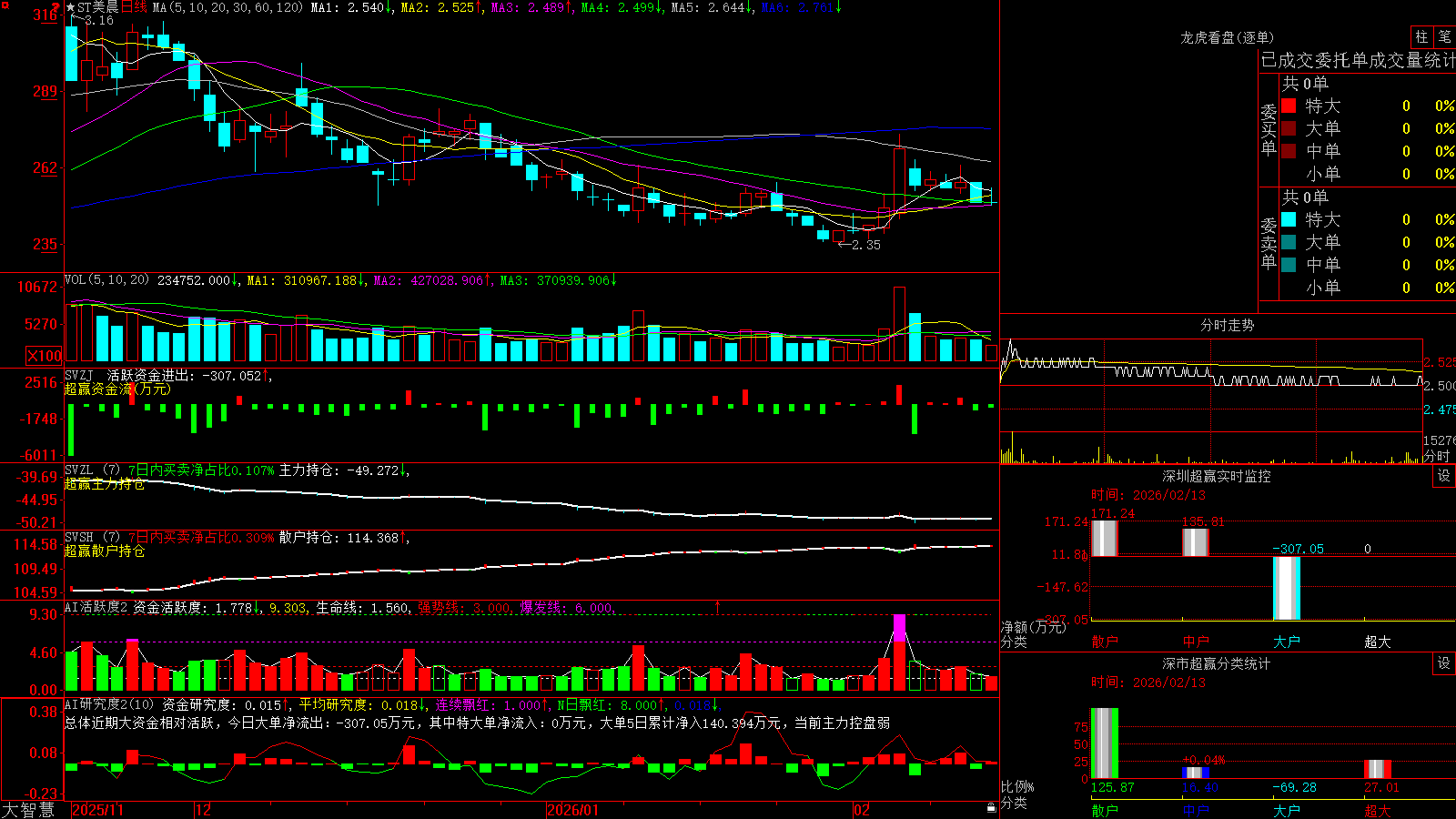
Task: Click the teal 大单 sell-order swatch
Action: (1289, 242)
